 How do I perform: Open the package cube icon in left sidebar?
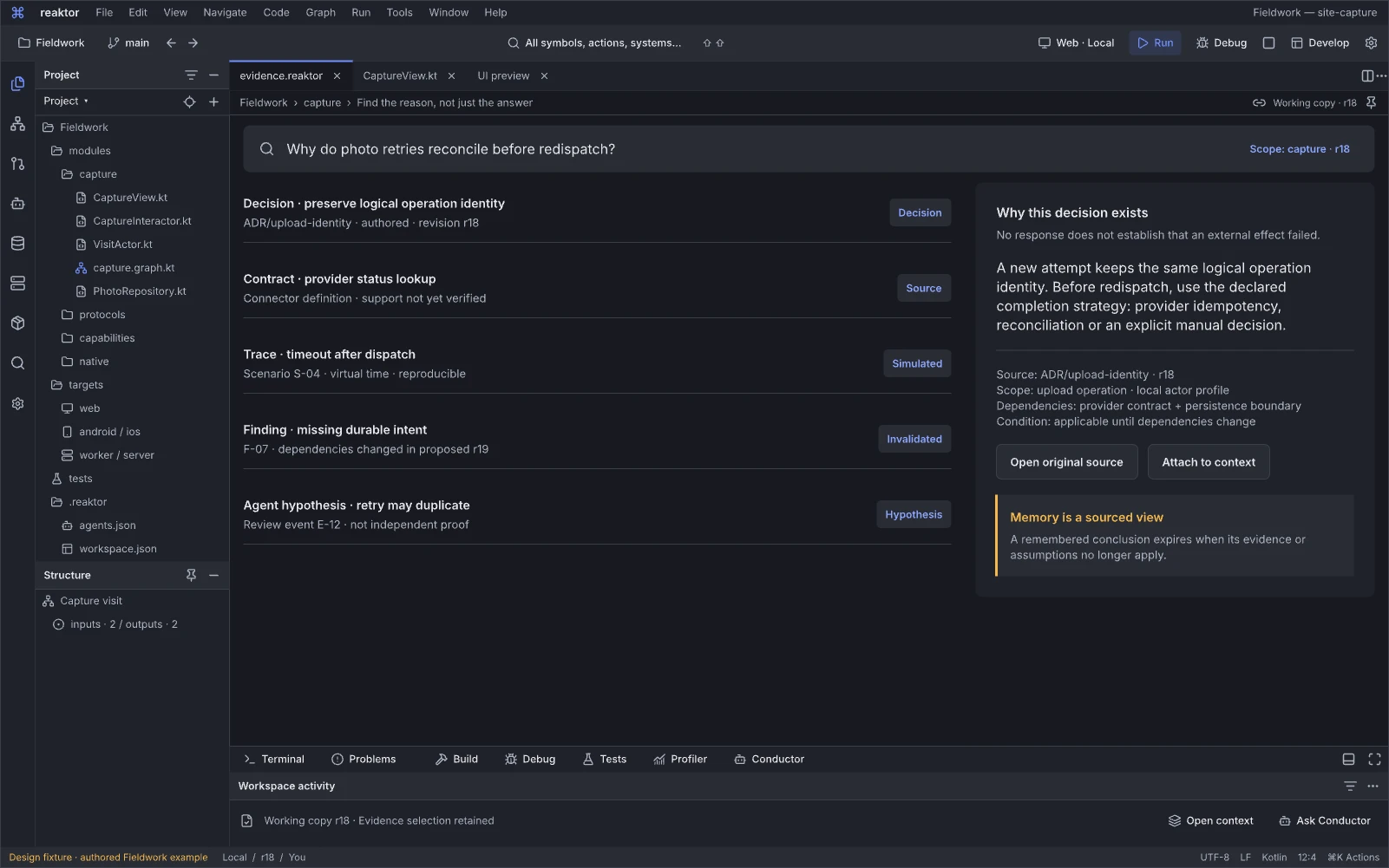[17, 323]
